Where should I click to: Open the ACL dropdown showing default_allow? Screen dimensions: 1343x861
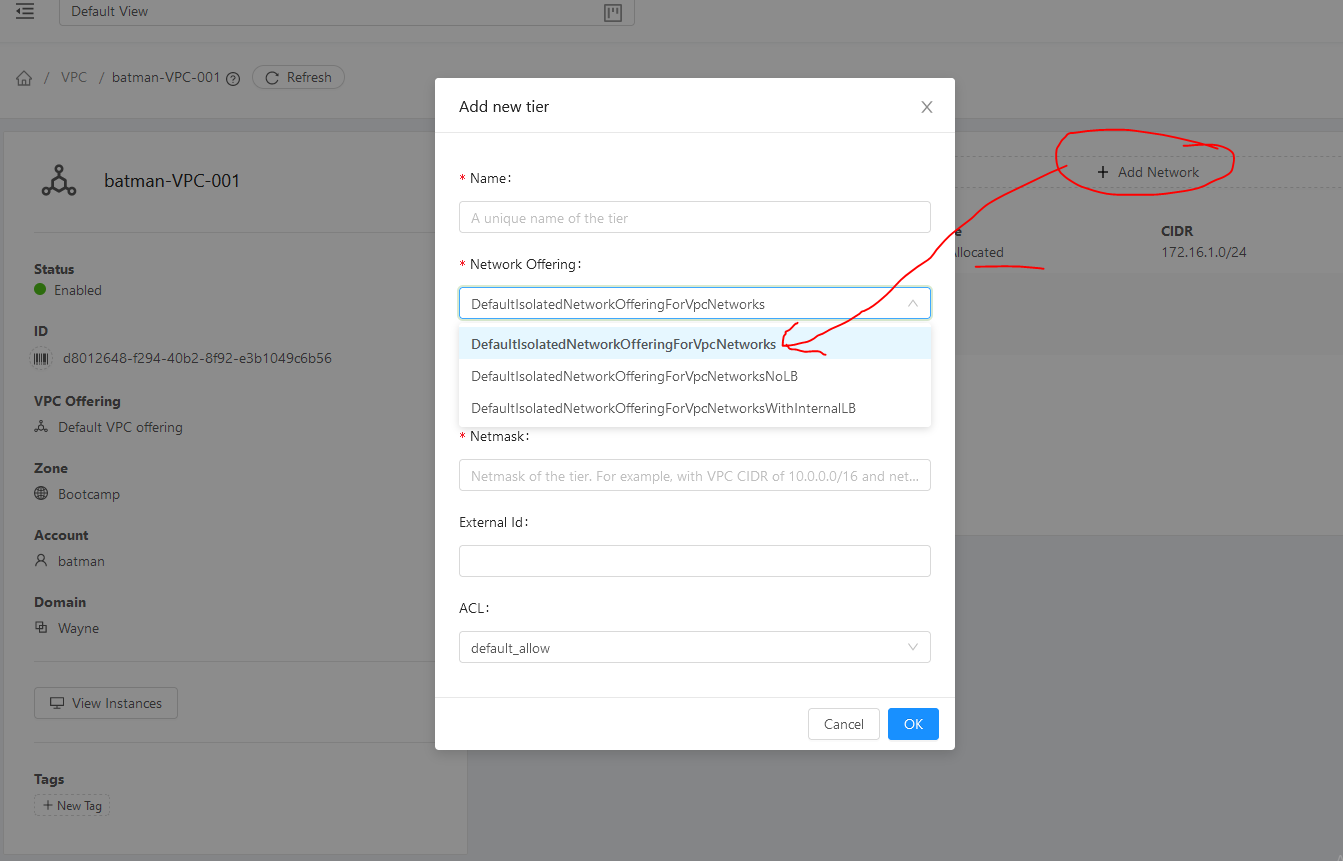(x=694, y=647)
